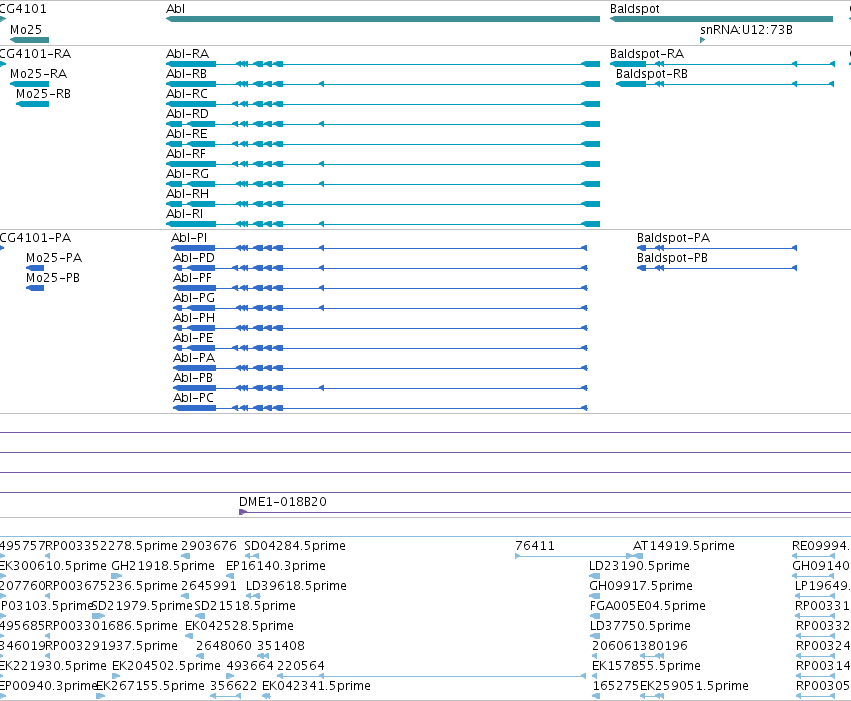Image resolution: width=851 pixels, height=701 pixels.
Task: Select the Mo25-PB protein label
Action: (x=53, y=278)
